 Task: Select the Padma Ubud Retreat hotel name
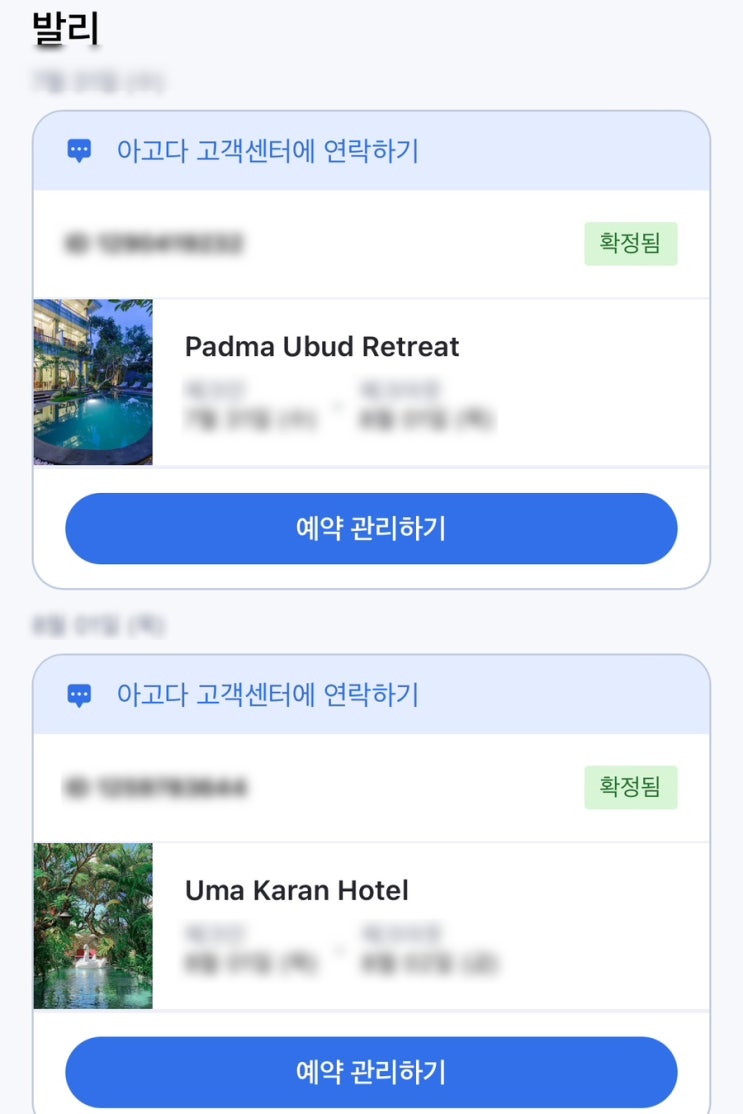322,347
